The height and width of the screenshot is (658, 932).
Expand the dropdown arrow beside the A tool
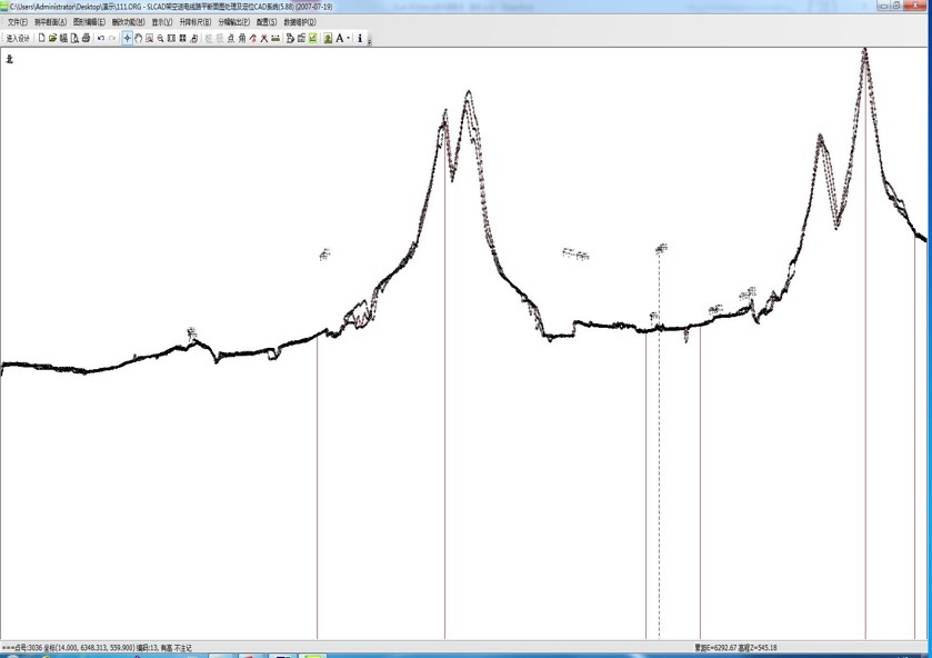[348, 38]
